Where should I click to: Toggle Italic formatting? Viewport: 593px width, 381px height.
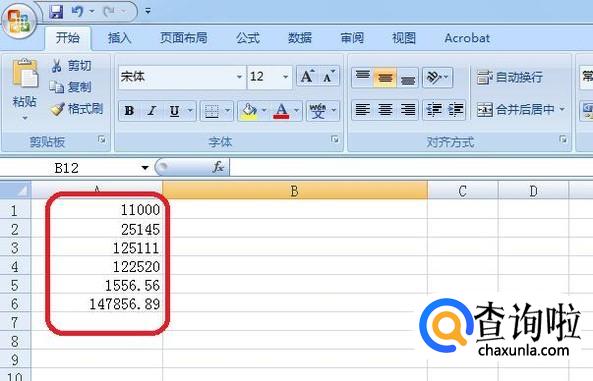(x=152, y=111)
